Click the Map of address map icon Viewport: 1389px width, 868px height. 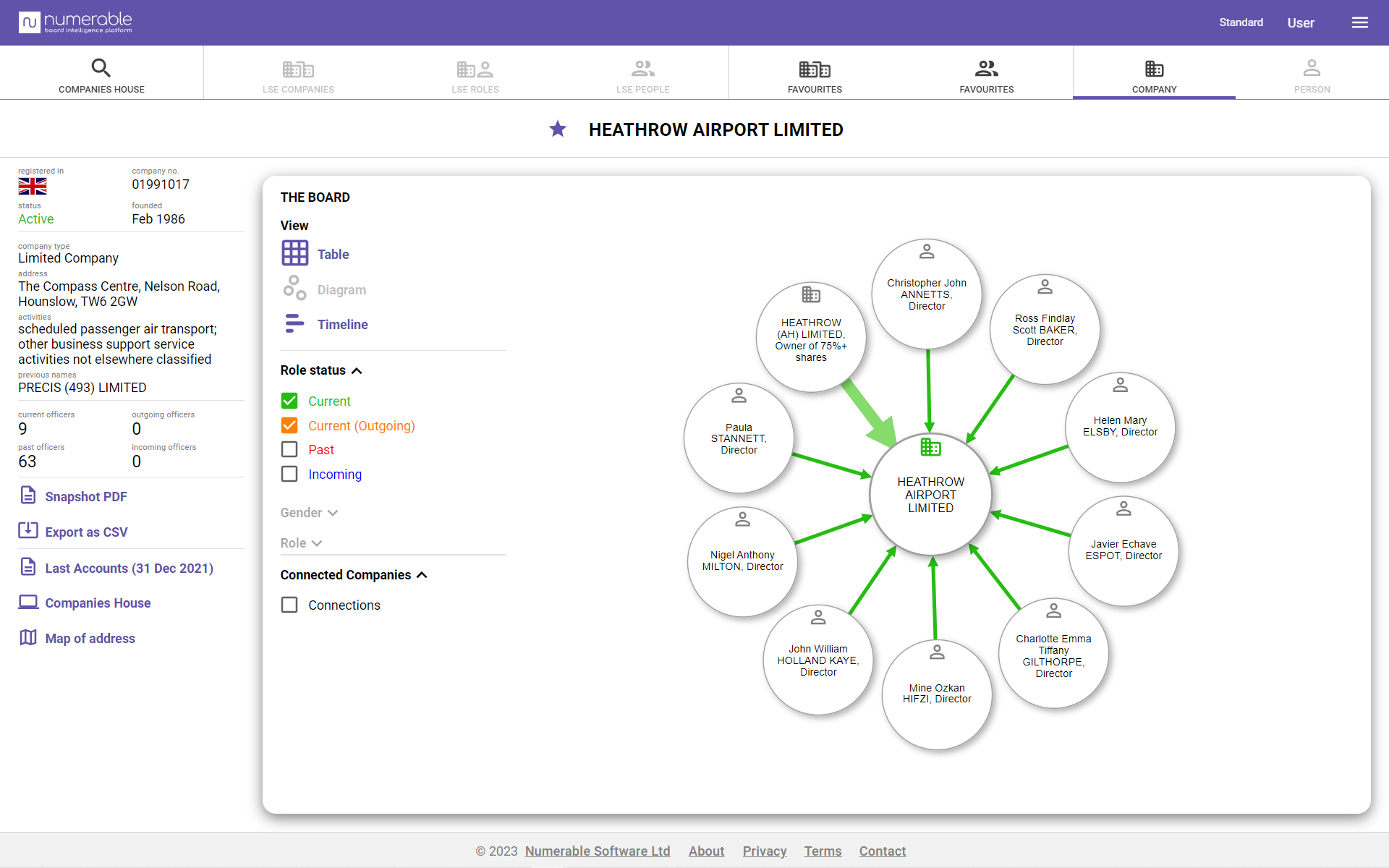(x=28, y=637)
